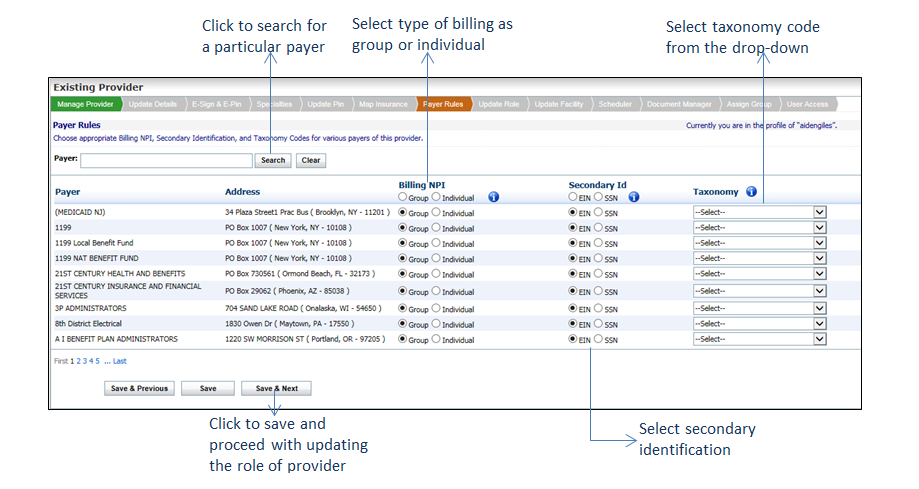Go to the Manage Provider tab
This screenshot has height=489, width=919.
coord(85,104)
